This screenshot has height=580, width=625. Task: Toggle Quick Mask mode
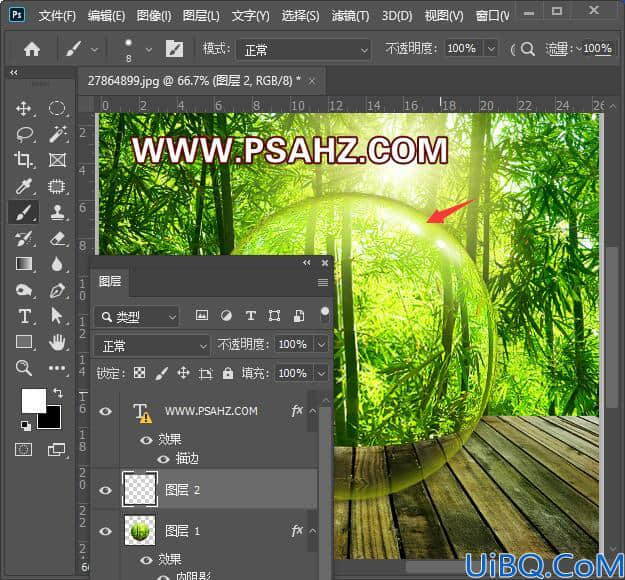pos(24,450)
